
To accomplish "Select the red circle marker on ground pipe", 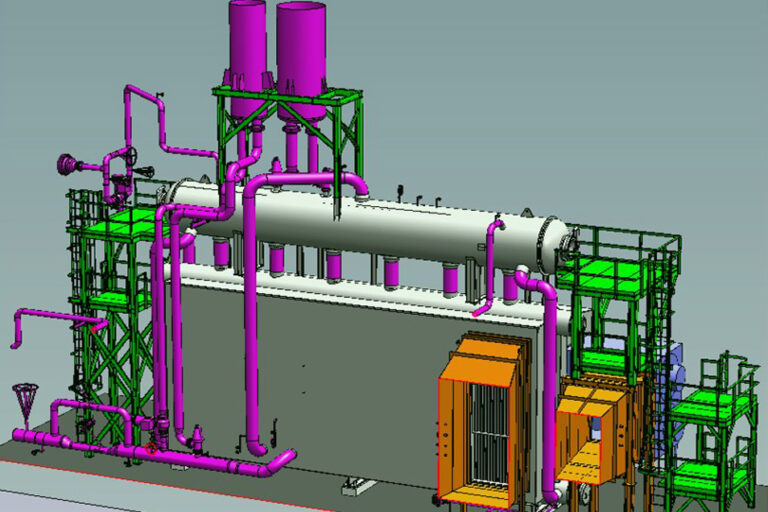I will pyautogui.click(x=152, y=450).
